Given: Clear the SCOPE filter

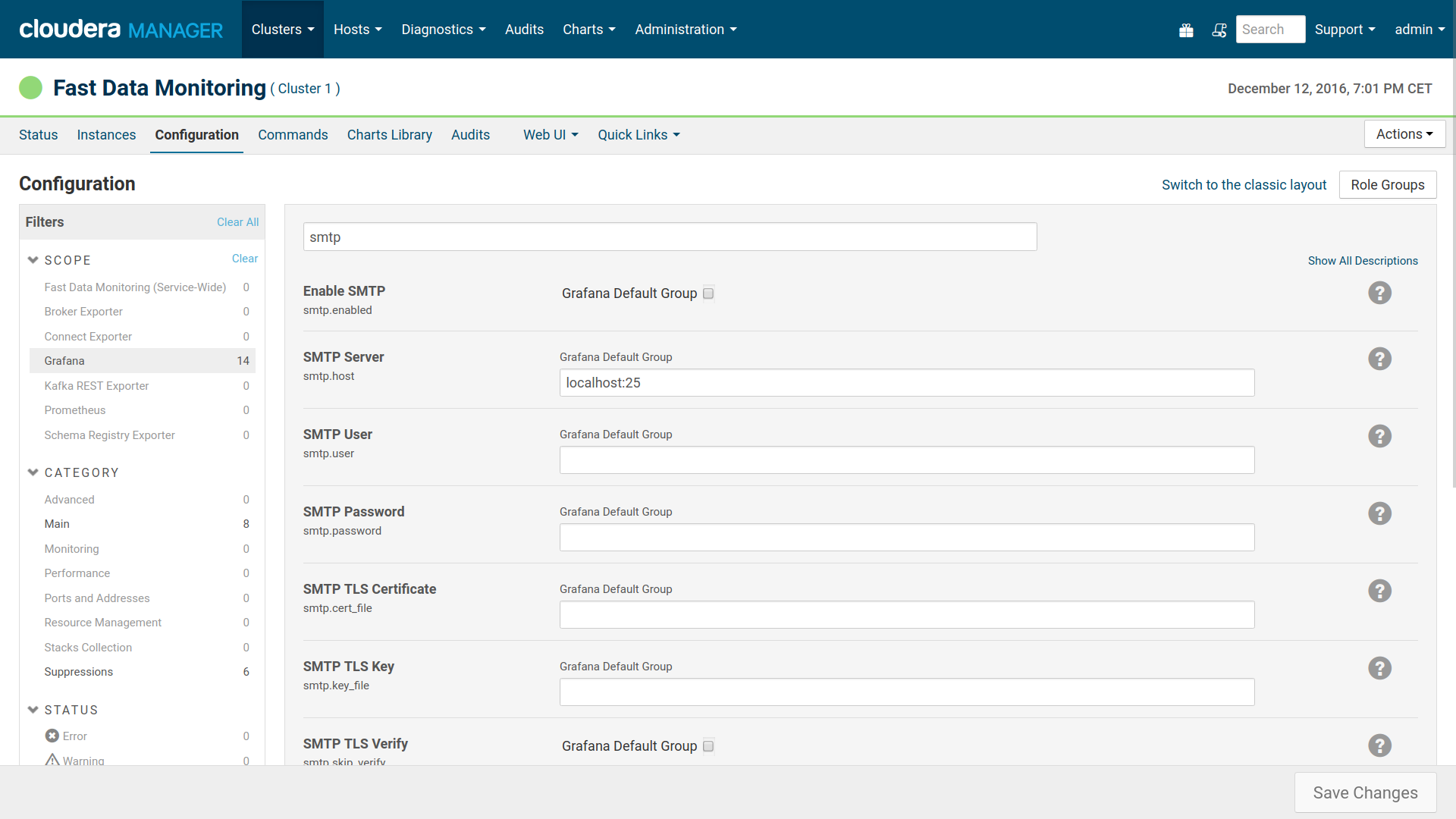Looking at the screenshot, I should coord(245,259).
